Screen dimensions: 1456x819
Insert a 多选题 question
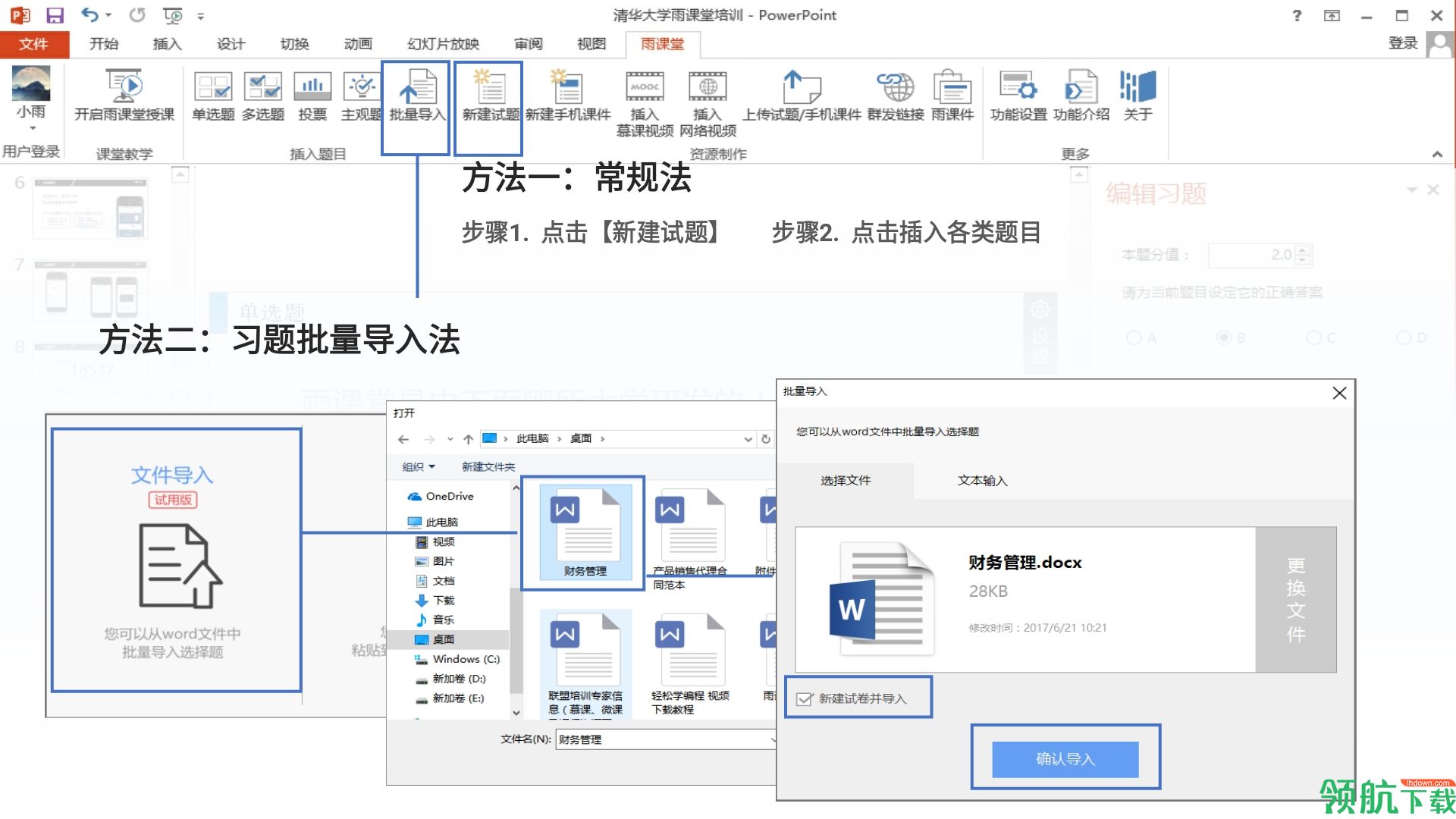tap(263, 96)
